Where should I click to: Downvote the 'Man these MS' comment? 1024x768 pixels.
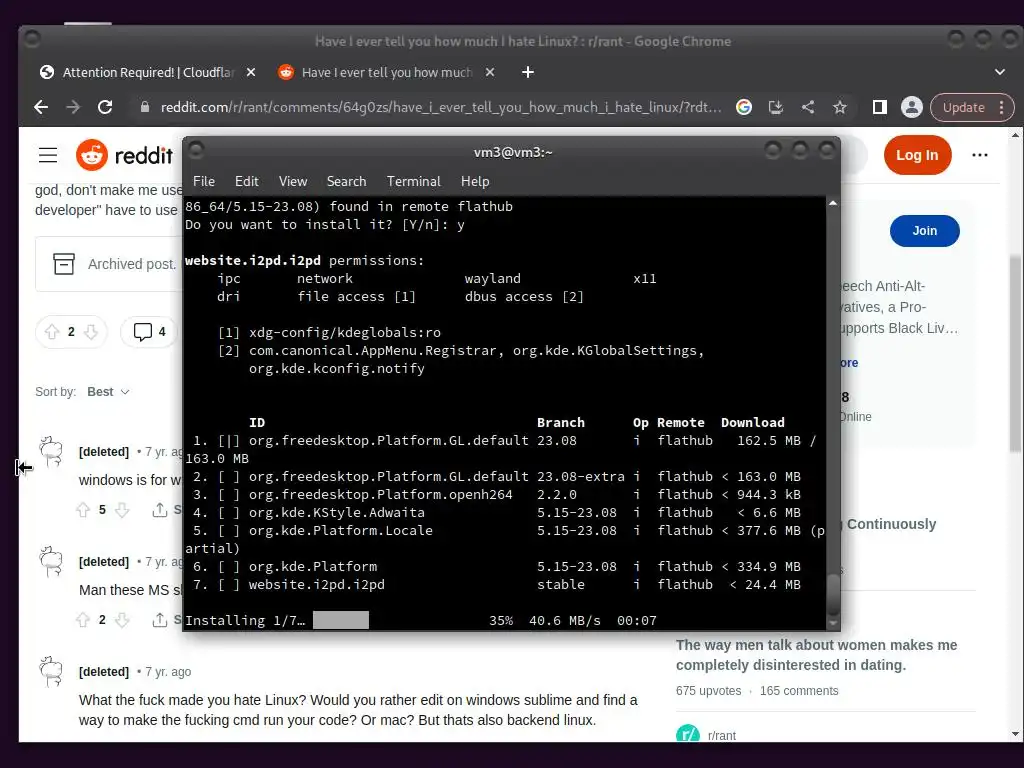122,620
